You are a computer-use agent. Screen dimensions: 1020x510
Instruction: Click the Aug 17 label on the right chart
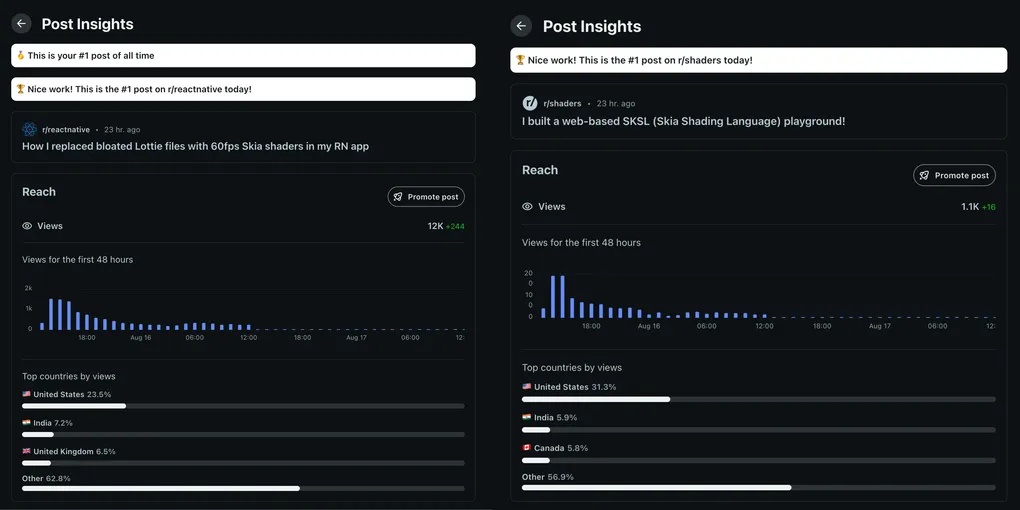(x=879, y=326)
